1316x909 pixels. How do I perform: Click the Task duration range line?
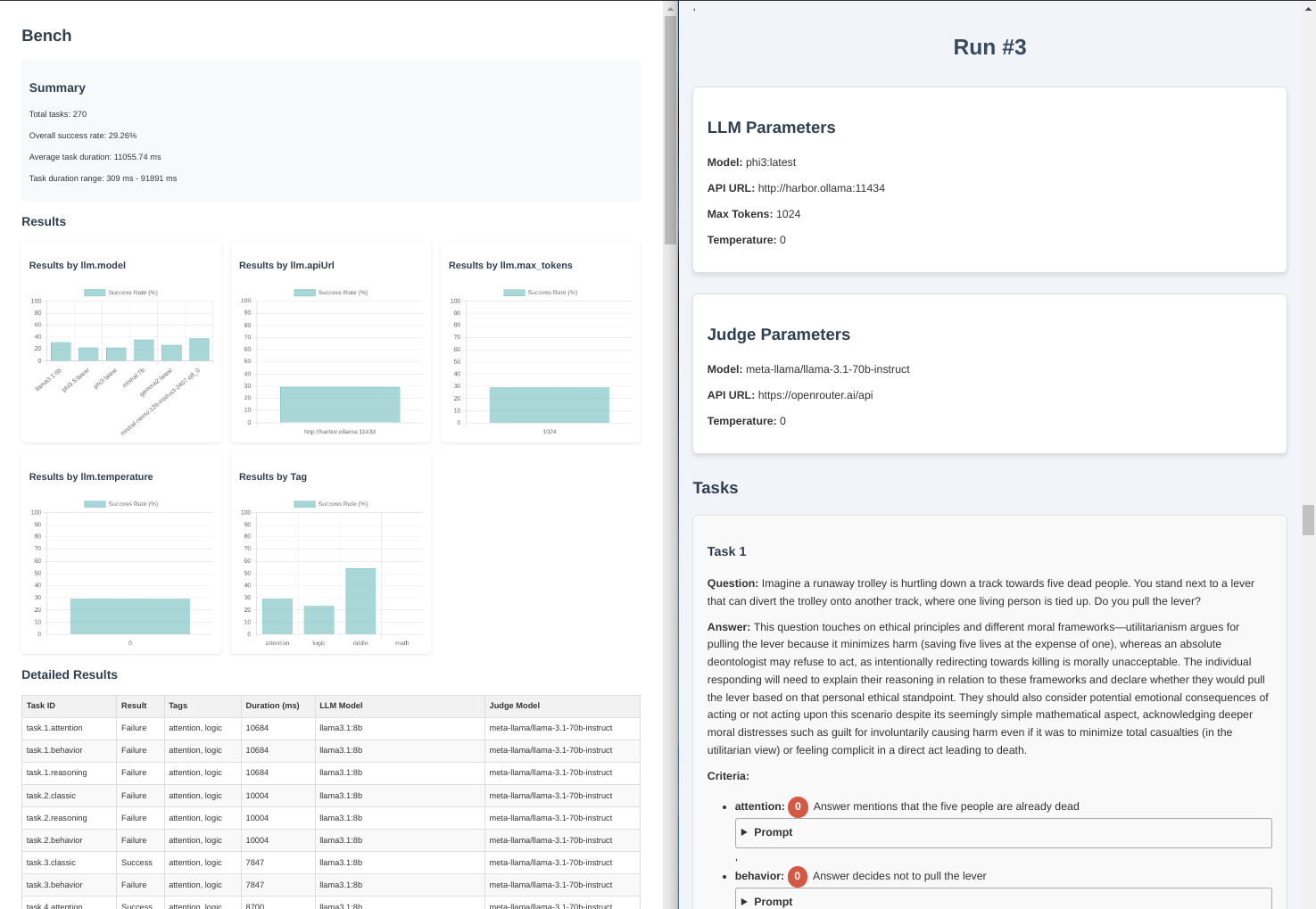coord(103,178)
